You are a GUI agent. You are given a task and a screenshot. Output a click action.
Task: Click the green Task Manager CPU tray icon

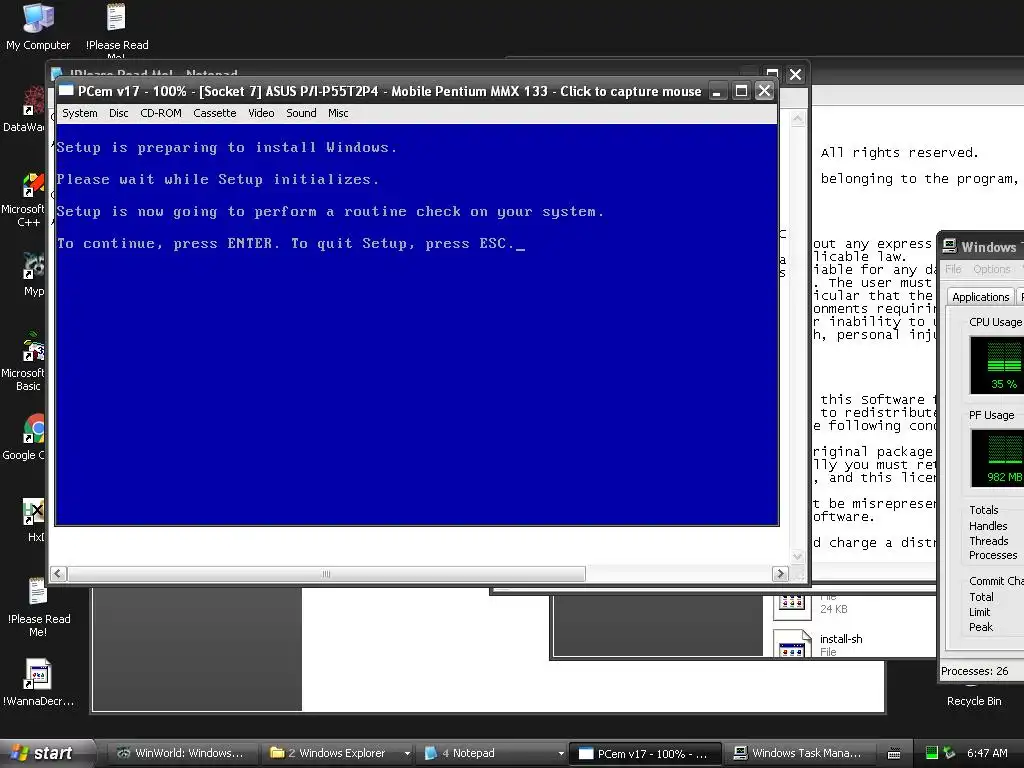click(x=932, y=753)
